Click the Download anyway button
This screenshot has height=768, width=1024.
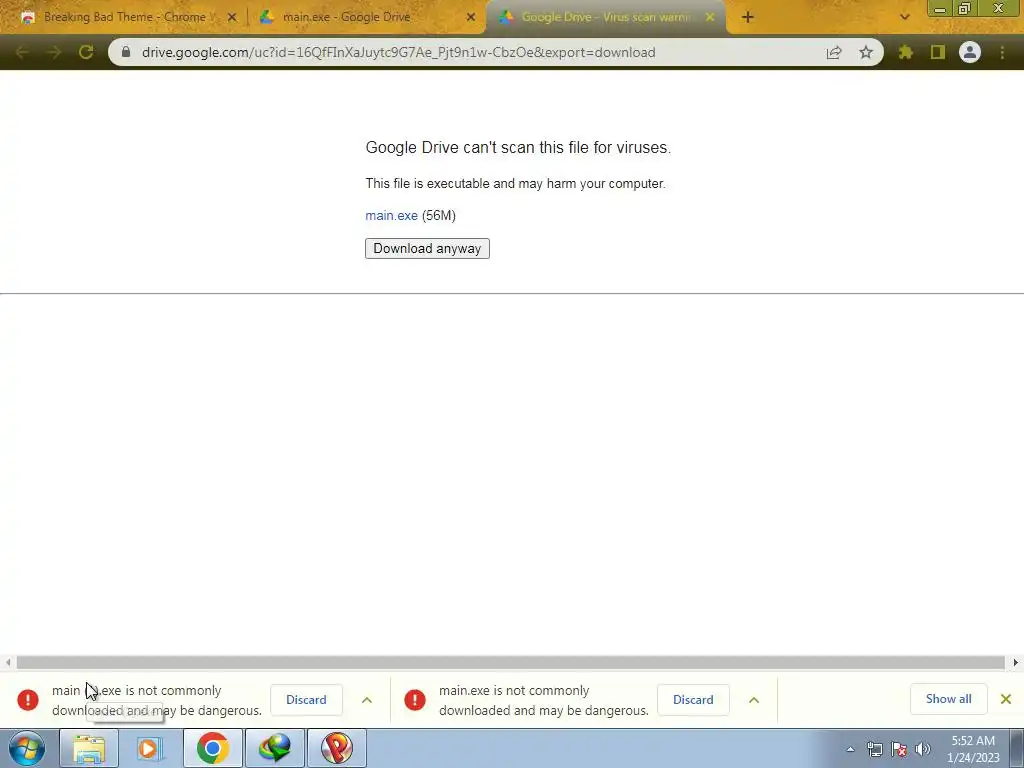click(427, 248)
